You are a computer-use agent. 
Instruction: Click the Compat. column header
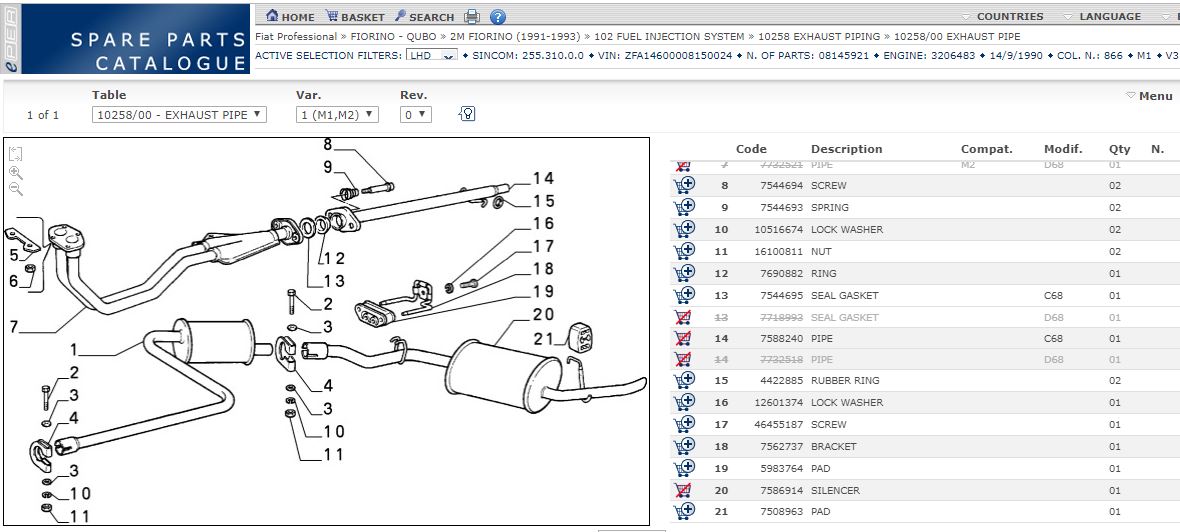coord(987,149)
